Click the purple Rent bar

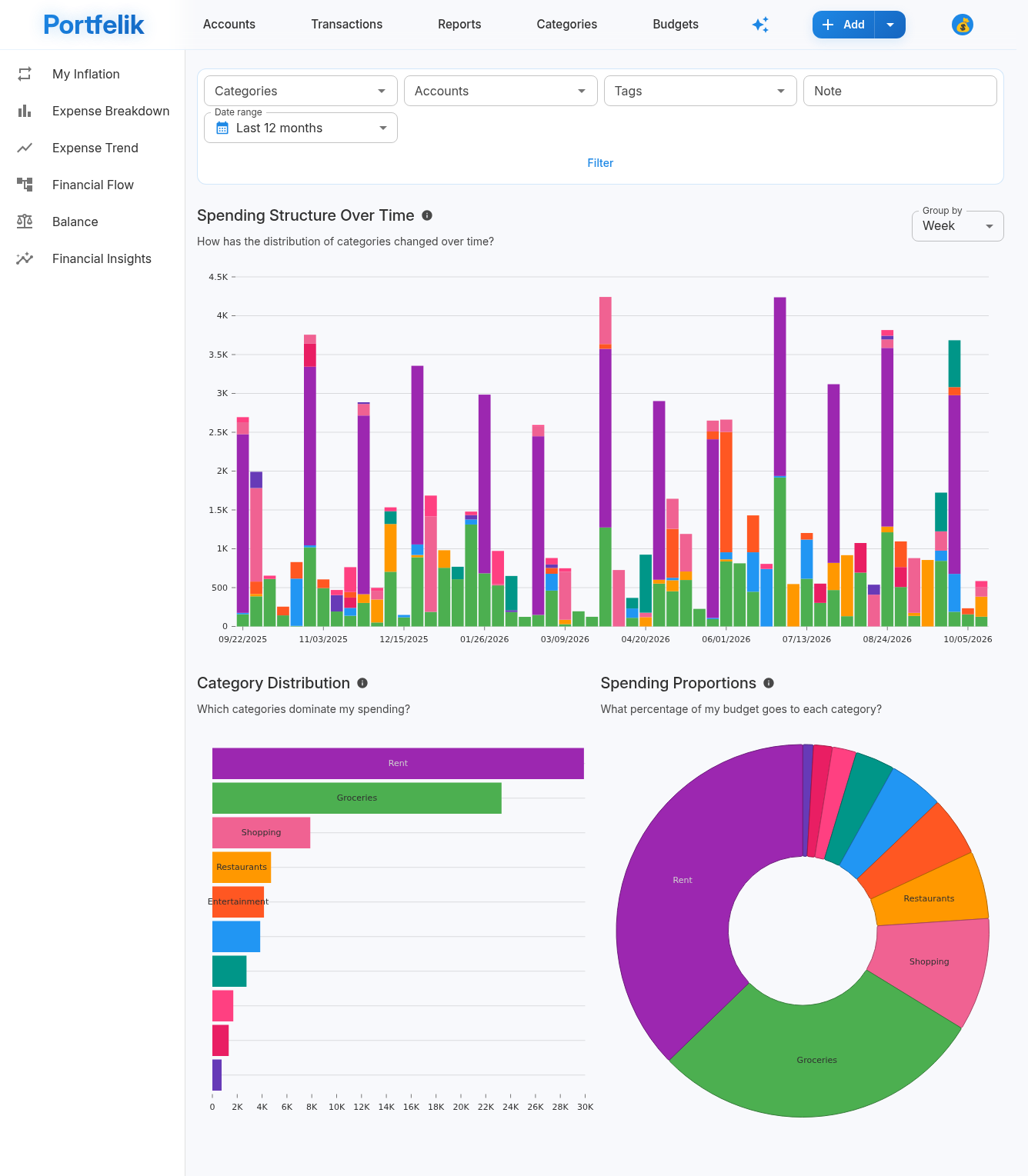click(398, 764)
